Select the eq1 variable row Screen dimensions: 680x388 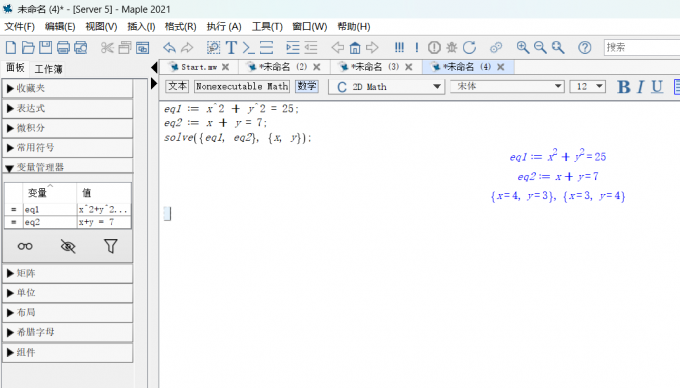pos(68,209)
